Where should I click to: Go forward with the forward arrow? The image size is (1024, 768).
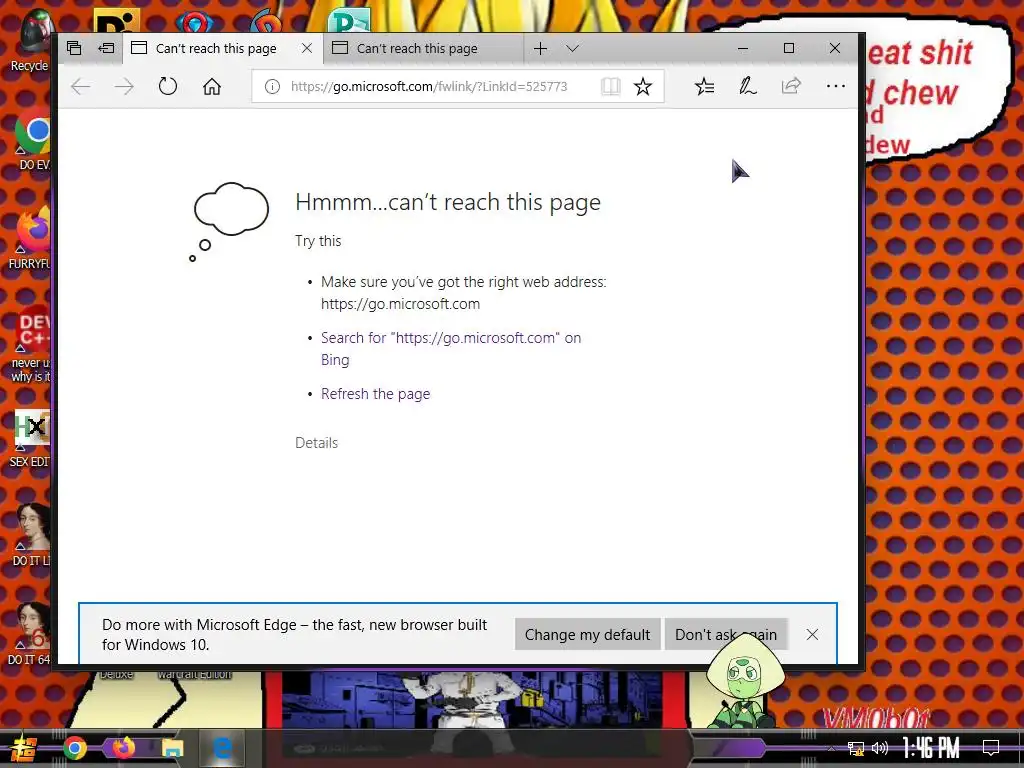(124, 86)
